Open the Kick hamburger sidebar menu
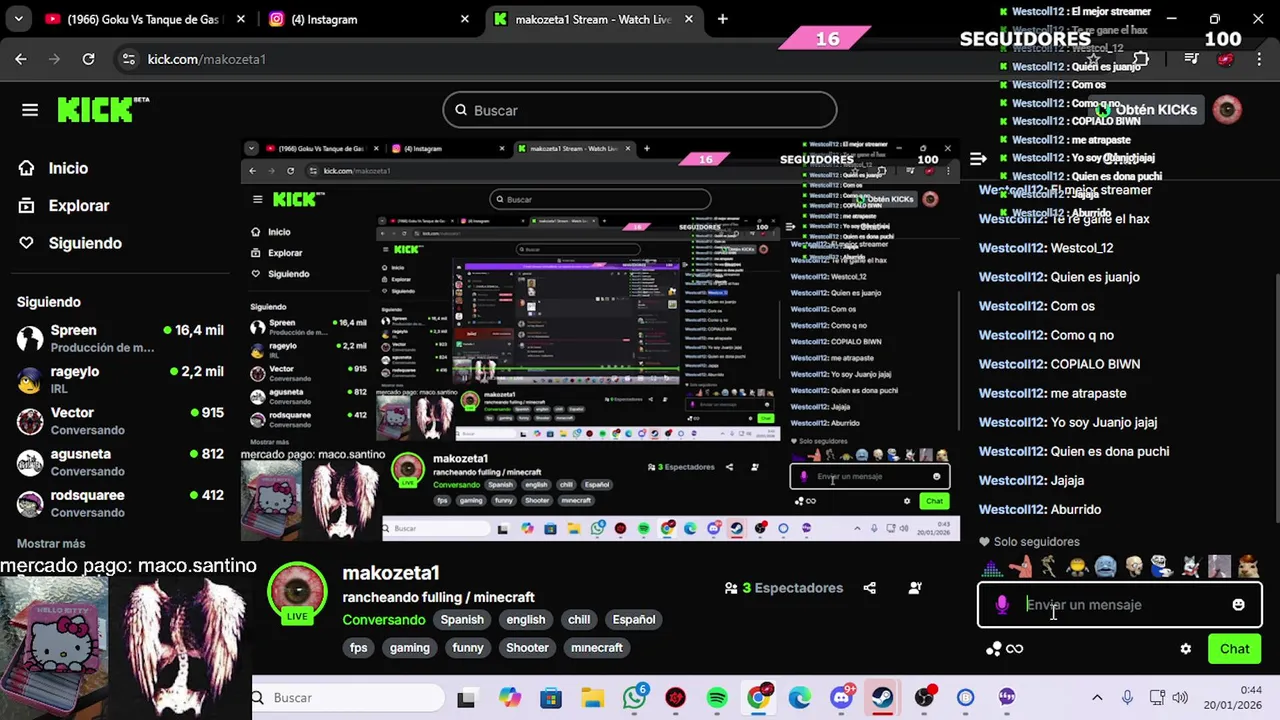The width and height of the screenshot is (1280, 720). point(30,110)
